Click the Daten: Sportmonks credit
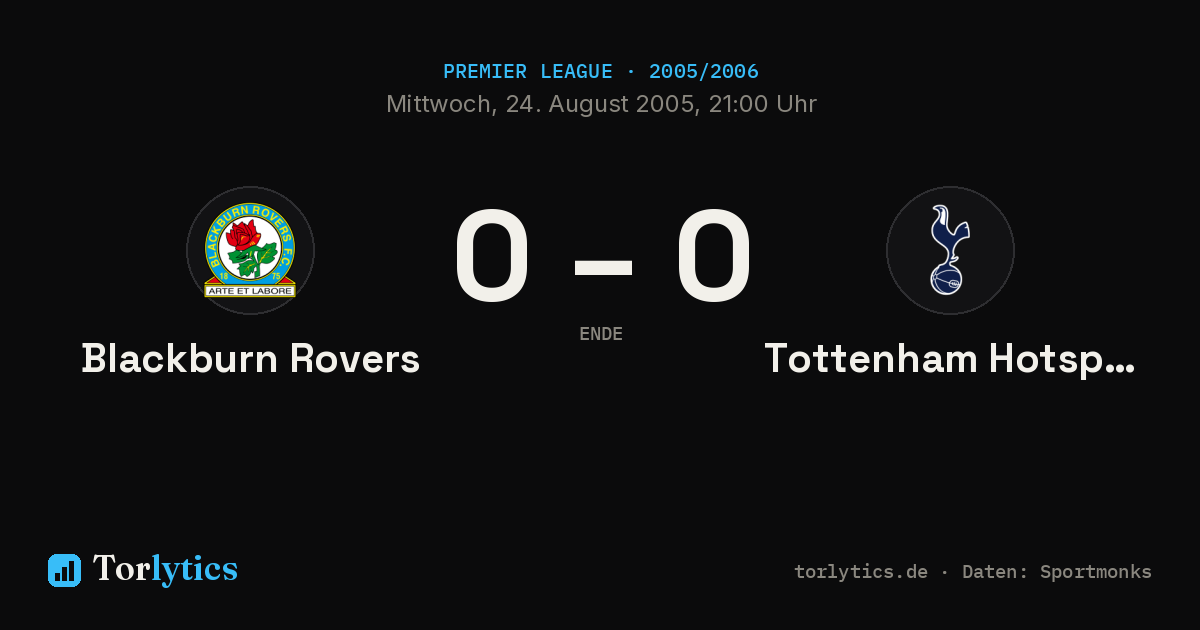Viewport: 1200px width, 630px height. tap(1057, 572)
